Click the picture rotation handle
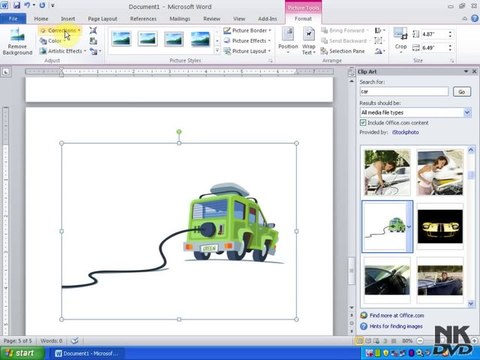Viewport: 480px width, 360px height. (x=179, y=132)
